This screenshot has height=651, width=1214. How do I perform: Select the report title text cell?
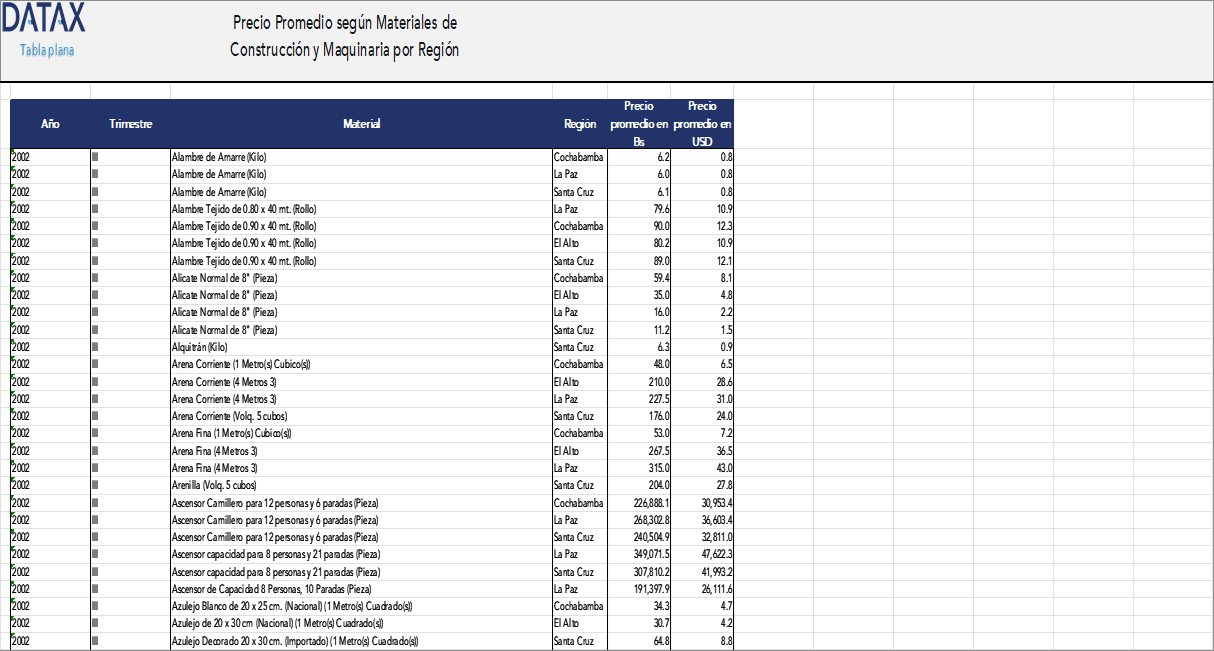tap(344, 36)
